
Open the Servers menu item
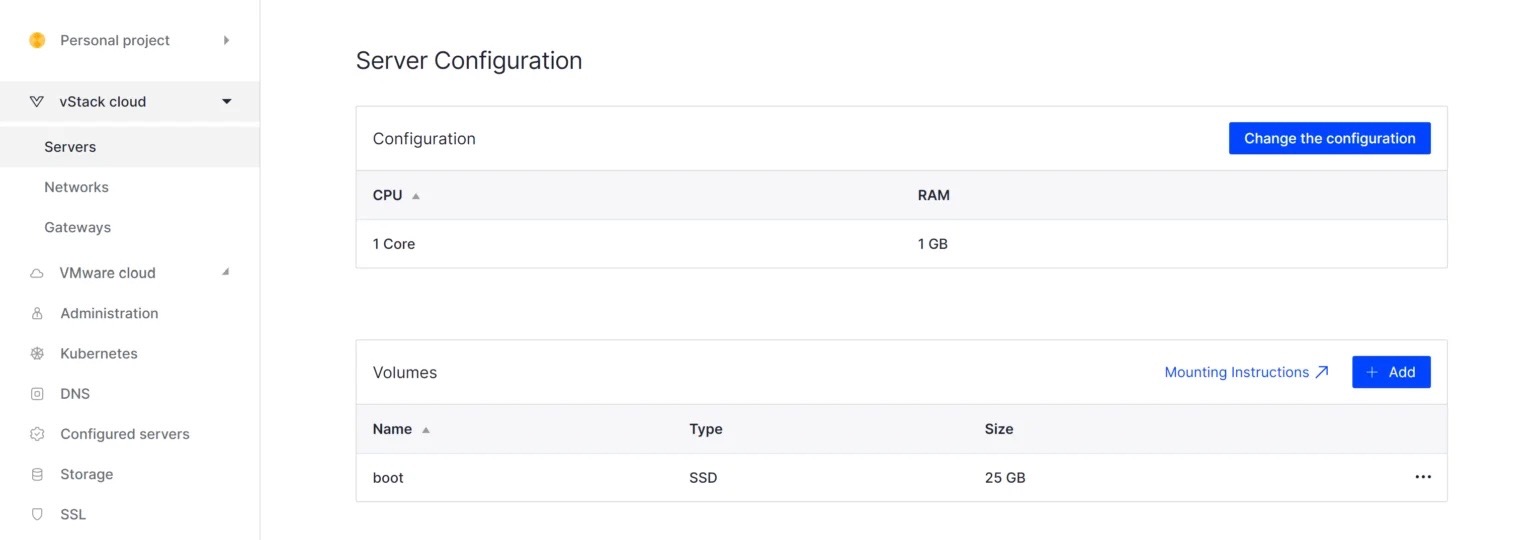70,147
